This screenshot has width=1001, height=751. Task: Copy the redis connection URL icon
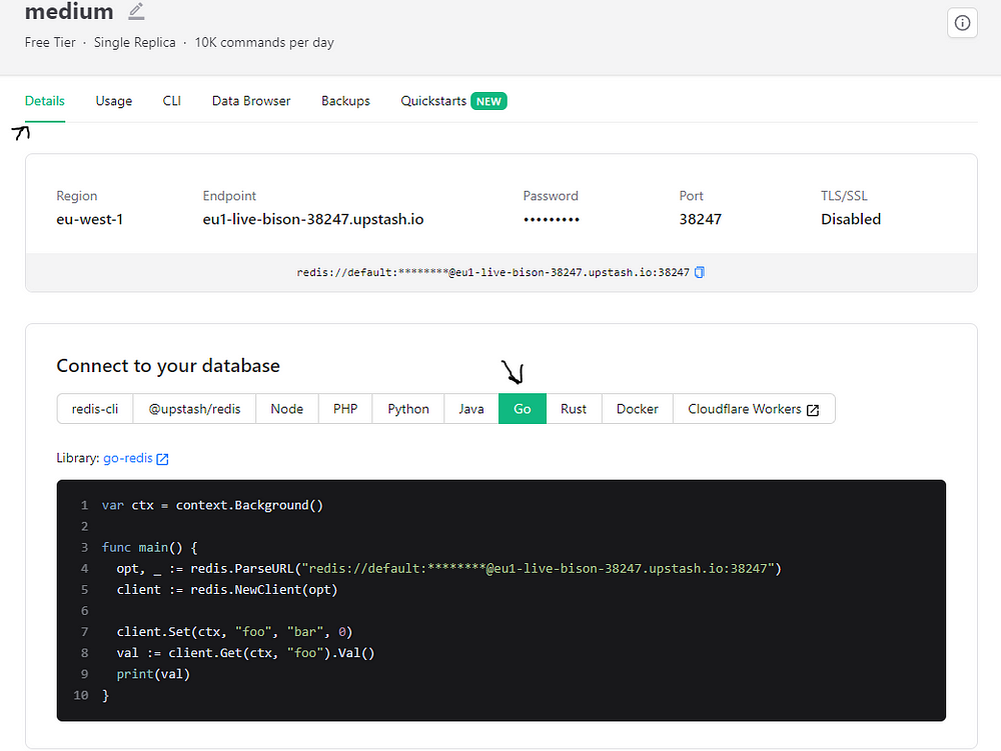pyautogui.click(x=700, y=272)
